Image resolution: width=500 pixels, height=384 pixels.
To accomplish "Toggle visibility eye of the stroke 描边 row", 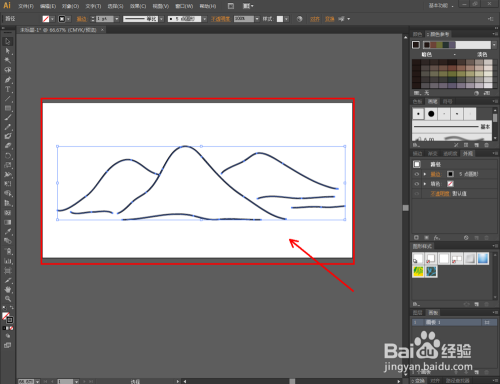I will tap(417, 174).
